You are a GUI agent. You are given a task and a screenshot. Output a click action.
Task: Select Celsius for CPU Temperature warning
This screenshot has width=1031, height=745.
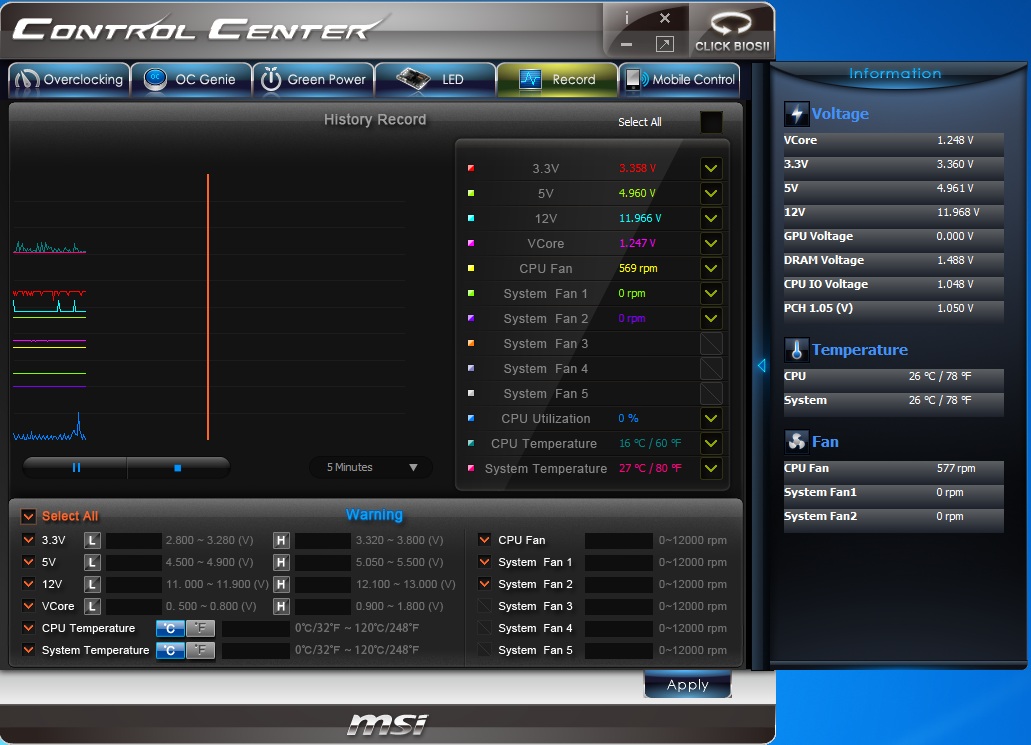[x=170, y=628]
